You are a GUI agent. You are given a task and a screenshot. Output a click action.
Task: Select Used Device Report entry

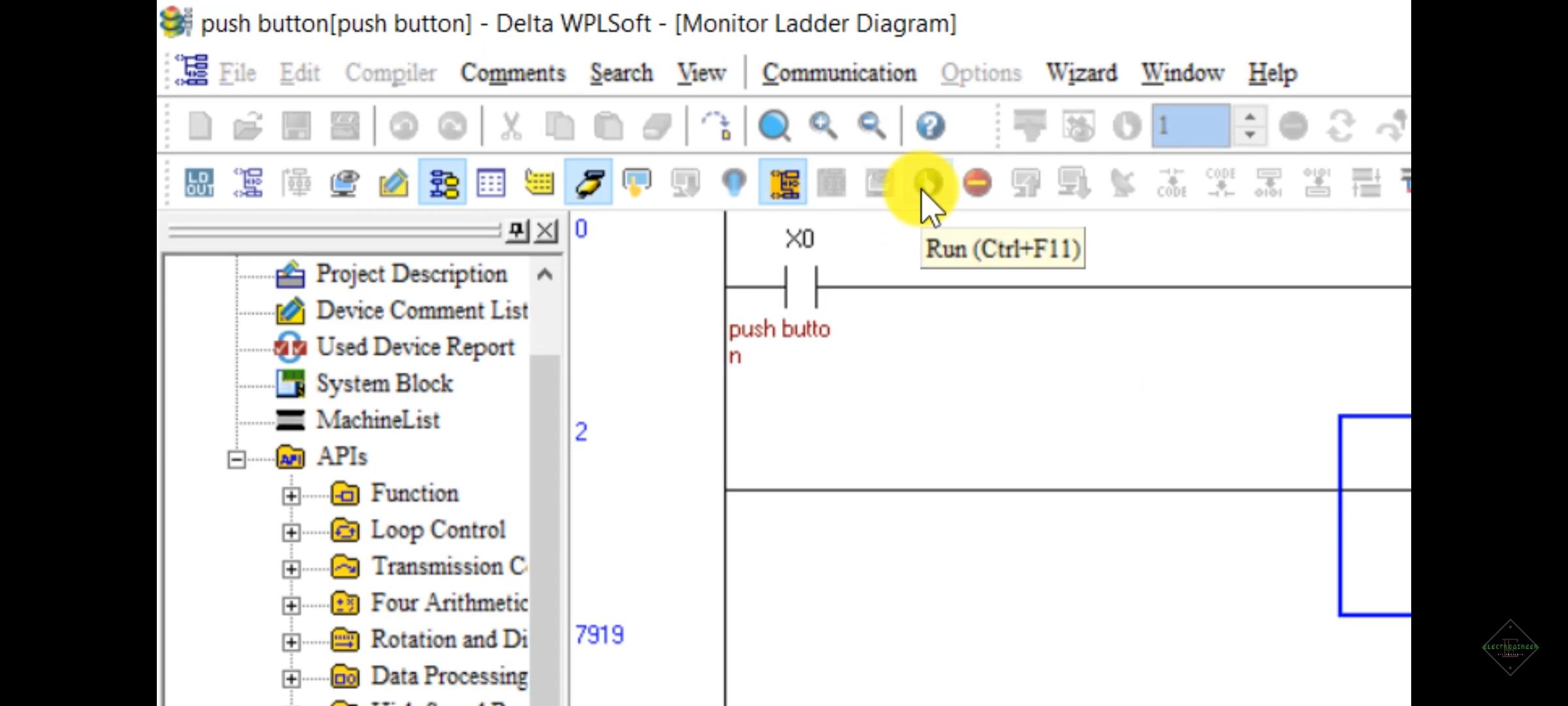point(416,346)
